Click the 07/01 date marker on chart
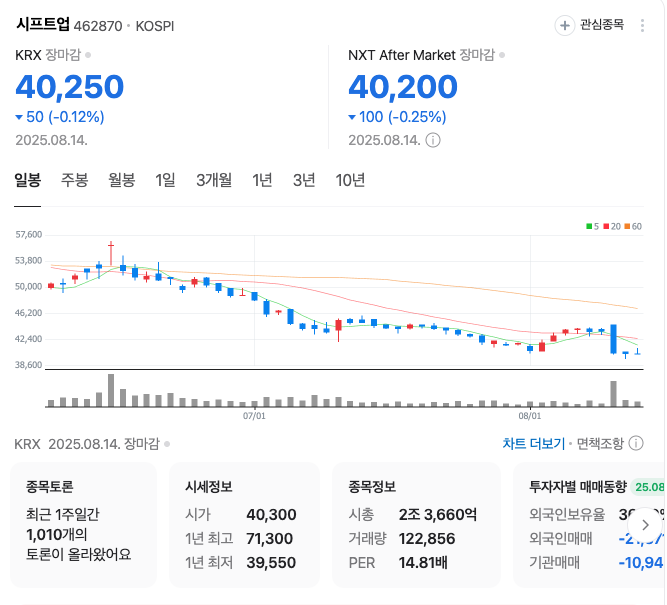Image resolution: width=667 pixels, height=605 pixels. tap(254, 416)
